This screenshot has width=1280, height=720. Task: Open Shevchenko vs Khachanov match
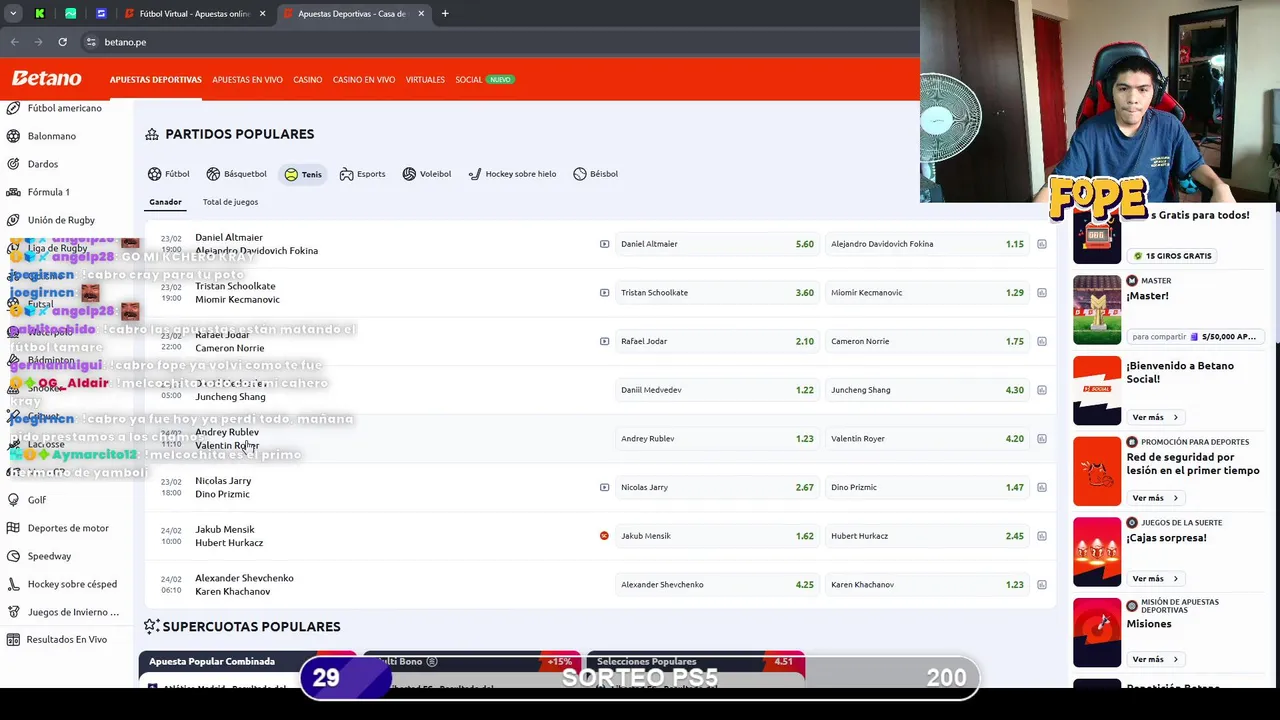click(244, 585)
